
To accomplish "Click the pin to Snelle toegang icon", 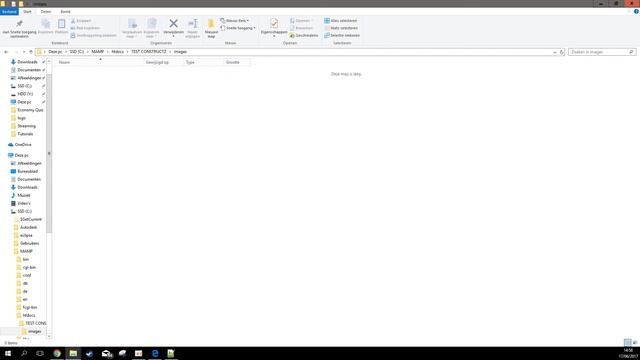I will [19, 24].
